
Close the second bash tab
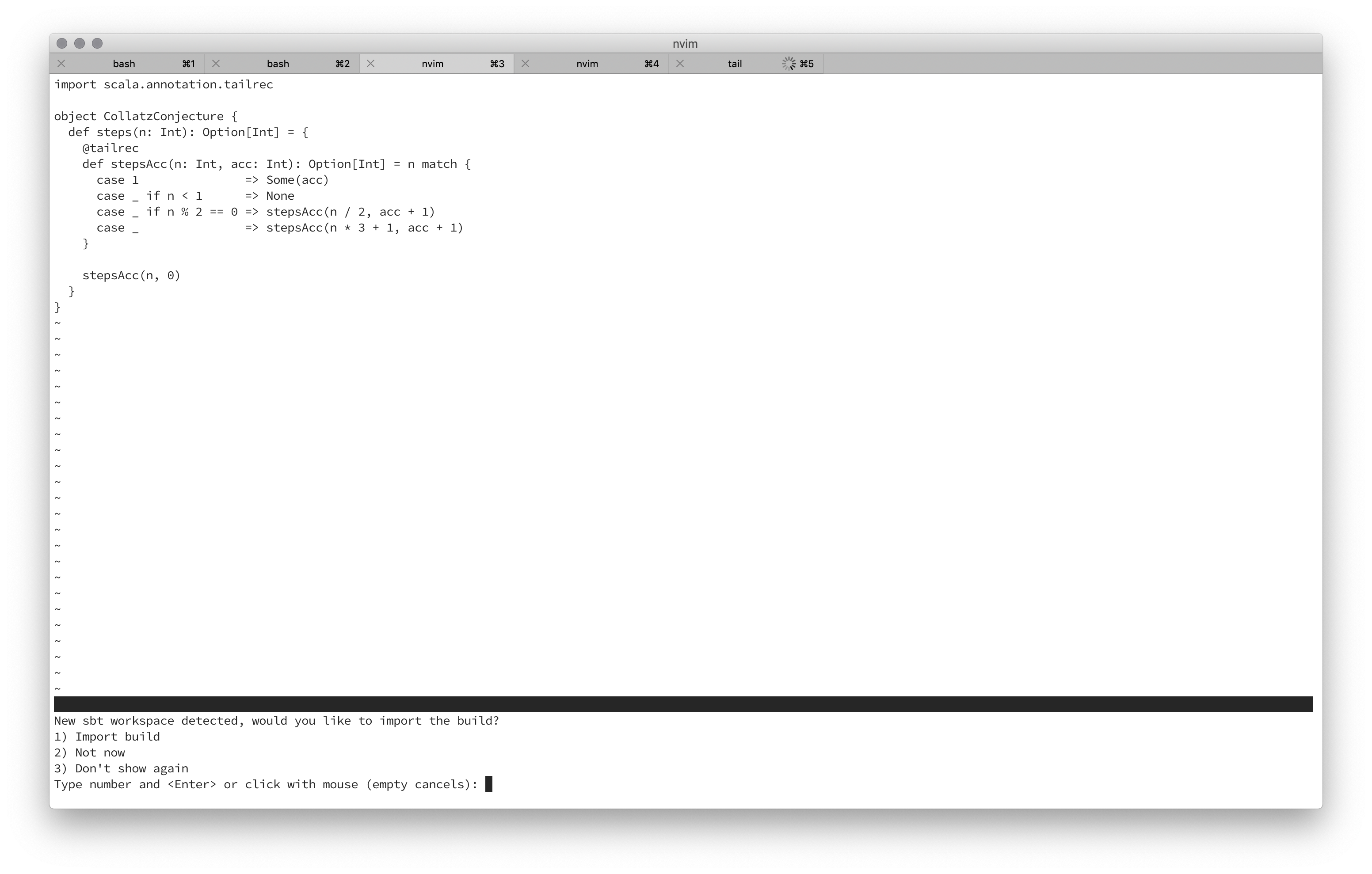click(216, 63)
